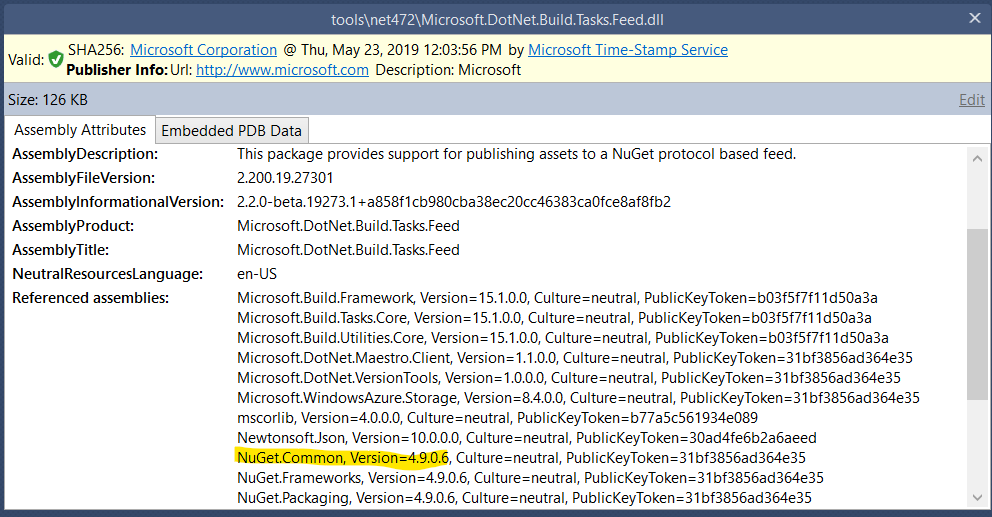Select the Newtonsoft.Json reference row
The height and width of the screenshot is (517, 992).
[526, 438]
